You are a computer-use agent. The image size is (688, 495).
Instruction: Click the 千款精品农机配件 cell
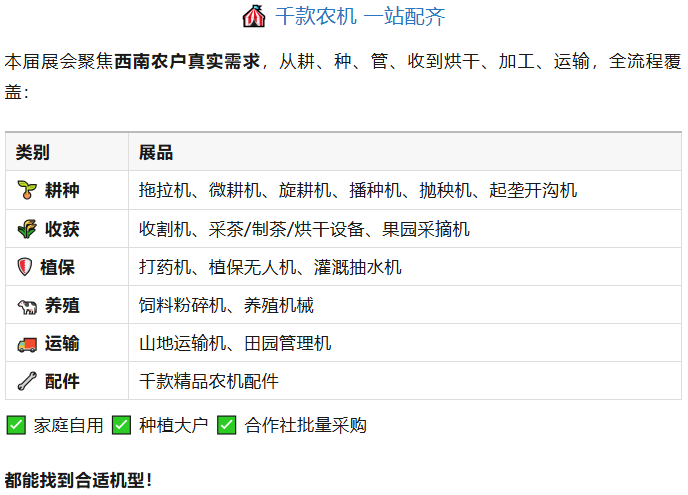(x=209, y=381)
